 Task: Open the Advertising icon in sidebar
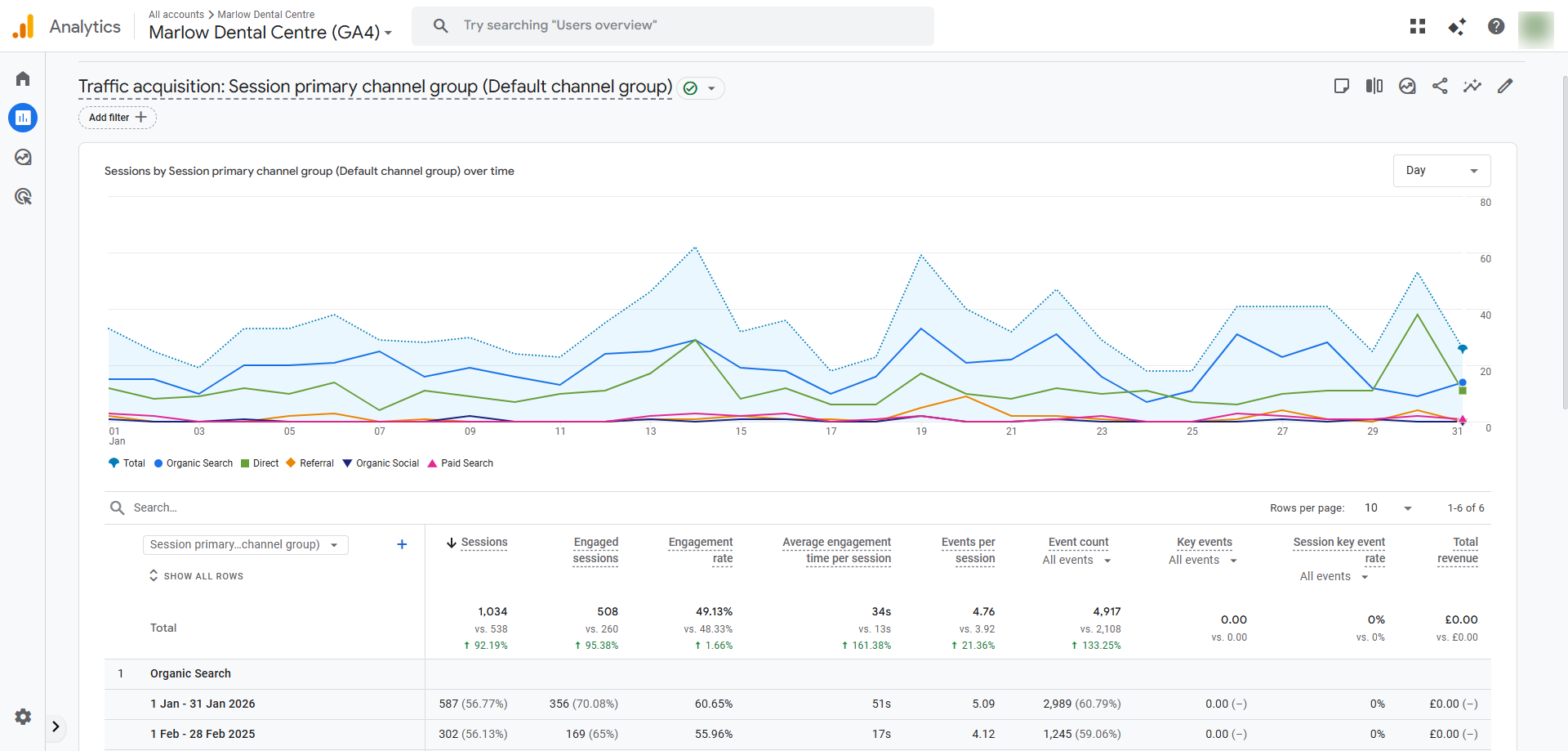pos(23,196)
